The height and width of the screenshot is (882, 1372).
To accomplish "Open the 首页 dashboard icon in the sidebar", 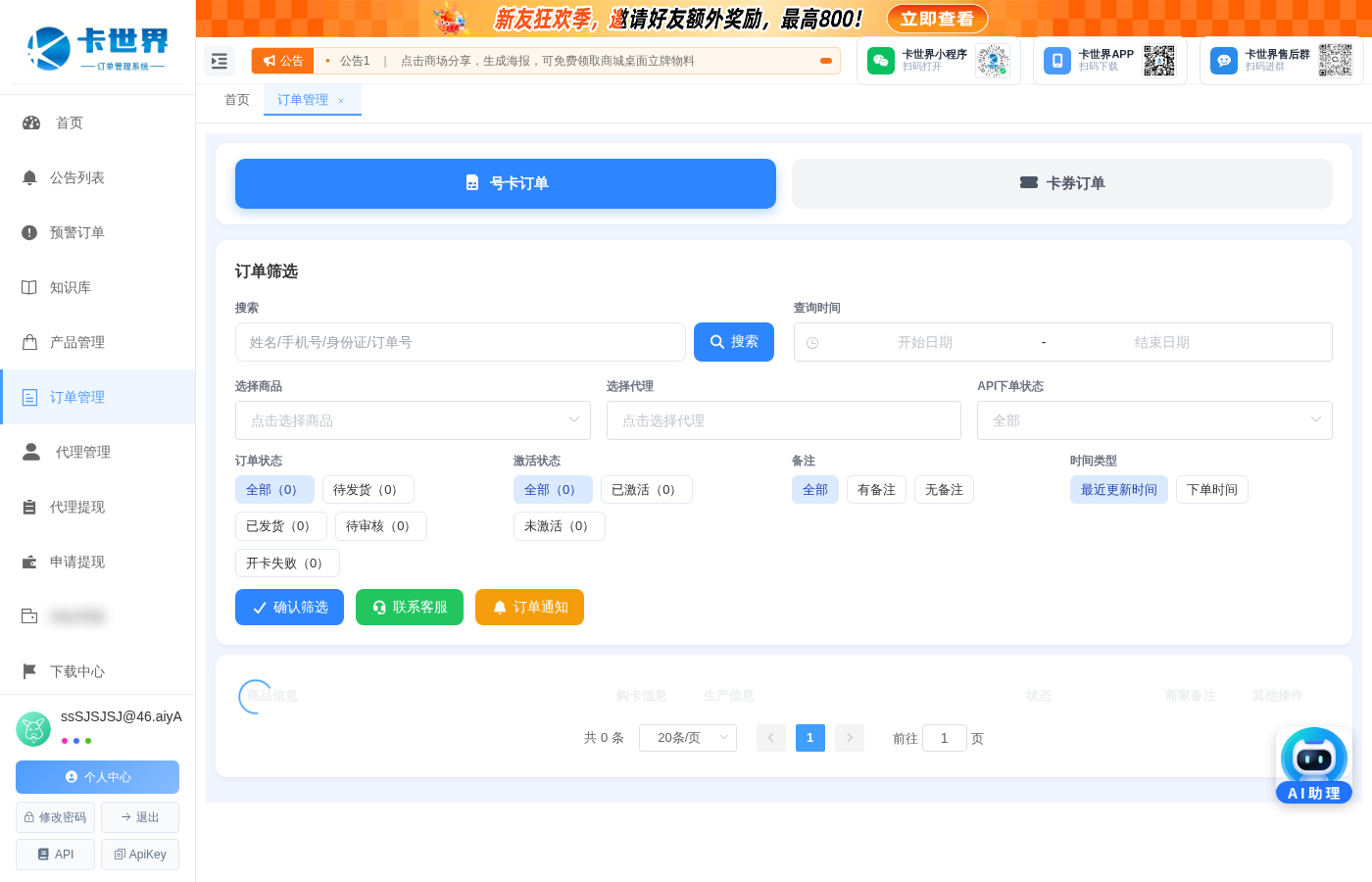I will coord(31,122).
